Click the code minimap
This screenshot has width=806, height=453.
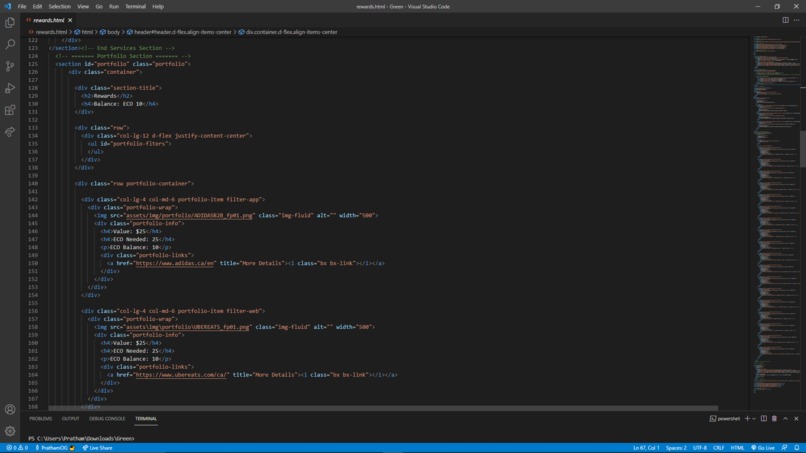776,216
